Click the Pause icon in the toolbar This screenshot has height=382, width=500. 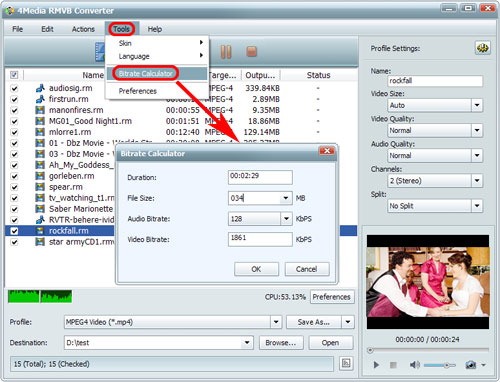(x=226, y=52)
